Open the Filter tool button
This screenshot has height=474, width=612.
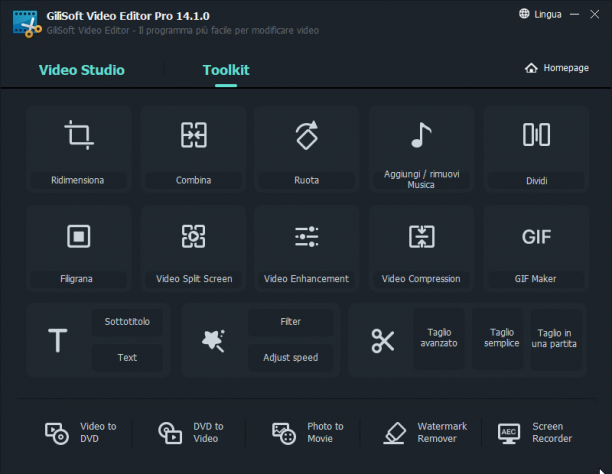pyautogui.click(x=290, y=322)
